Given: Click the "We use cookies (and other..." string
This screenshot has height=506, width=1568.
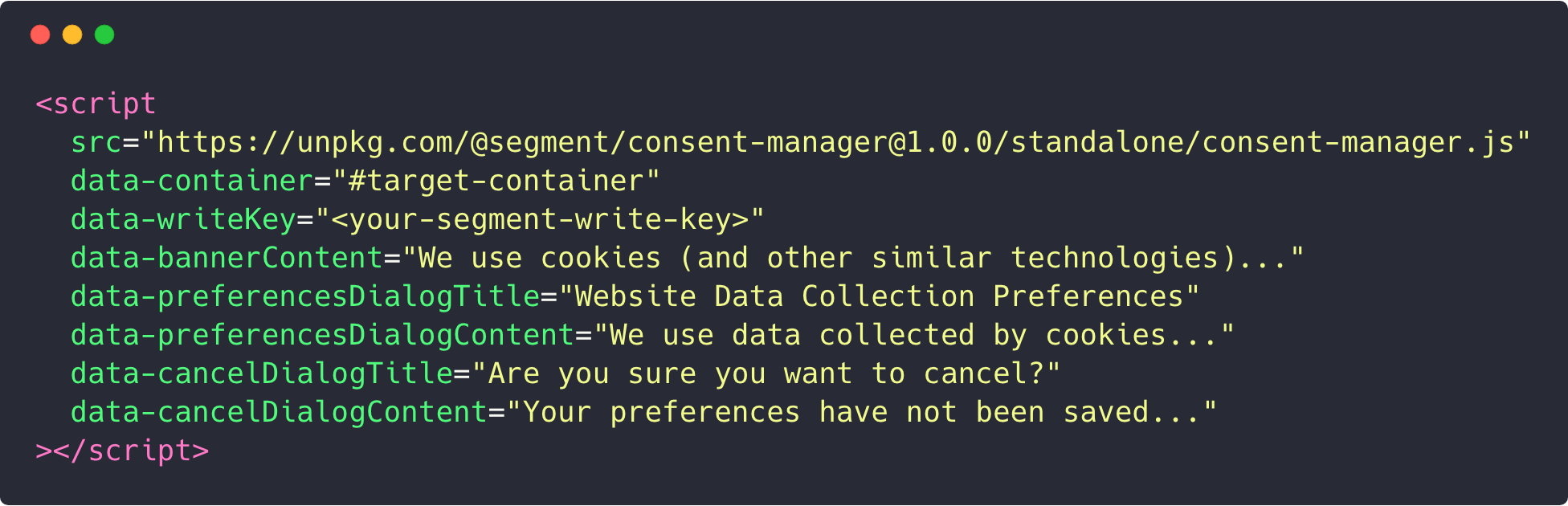Looking at the screenshot, I should click(853, 258).
